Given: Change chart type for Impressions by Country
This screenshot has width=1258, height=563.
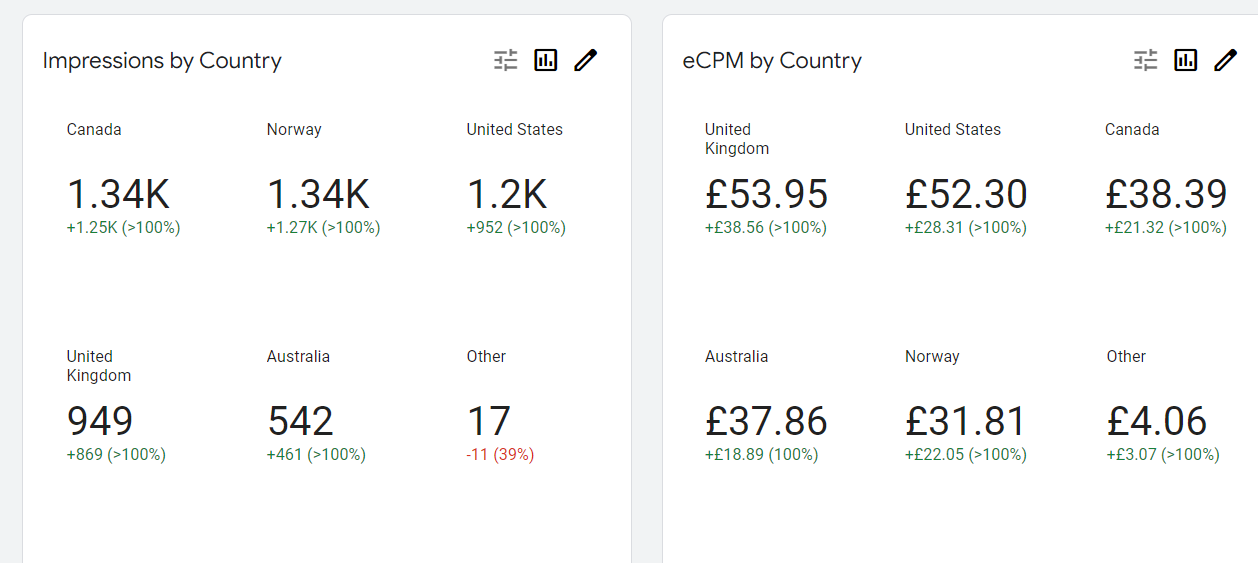Looking at the screenshot, I should (546, 60).
